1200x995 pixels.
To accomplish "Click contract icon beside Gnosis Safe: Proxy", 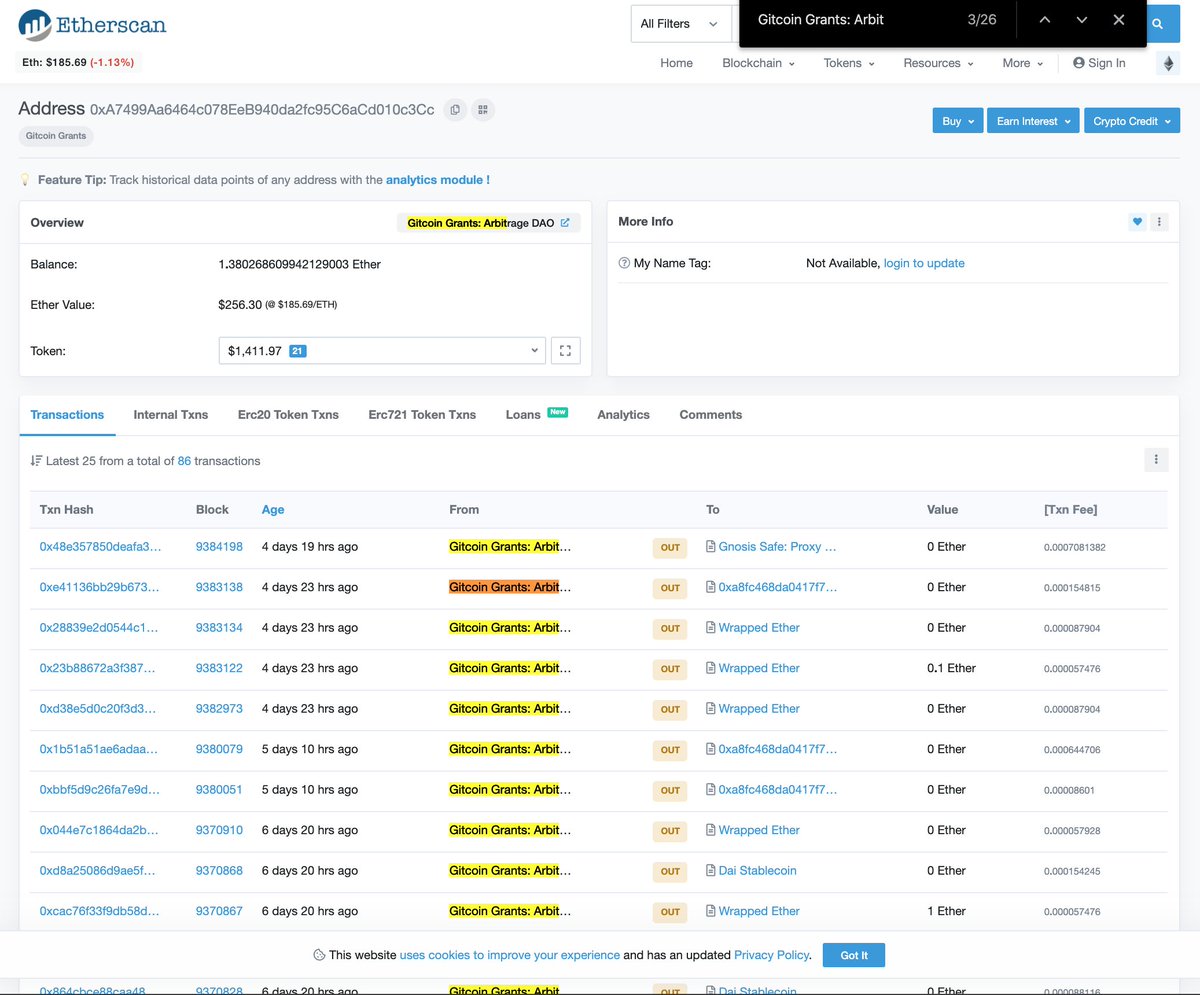I will [711, 547].
